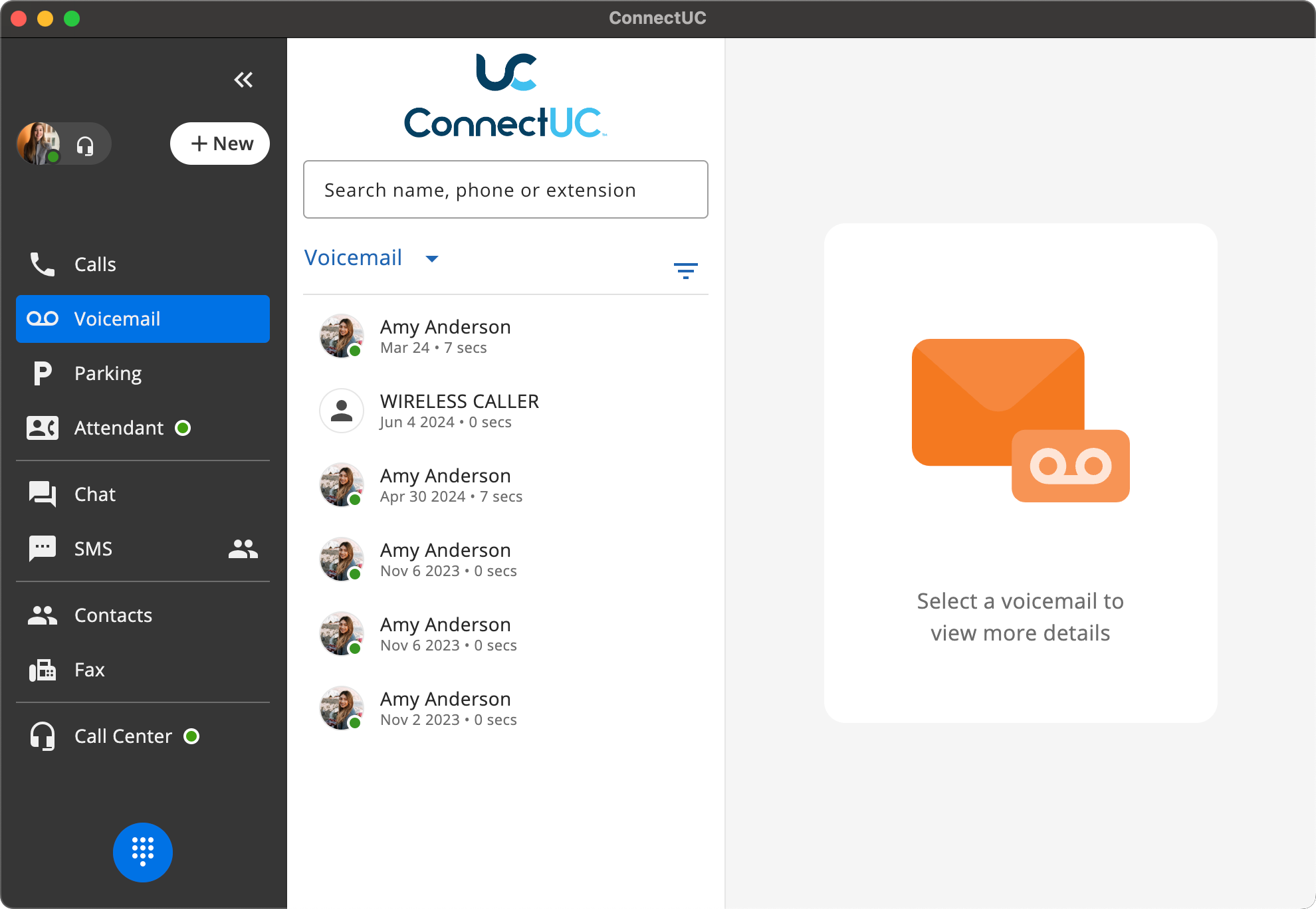Open the blue dial pad button
This screenshot has width=1316, height=909.
coord(143,852)
